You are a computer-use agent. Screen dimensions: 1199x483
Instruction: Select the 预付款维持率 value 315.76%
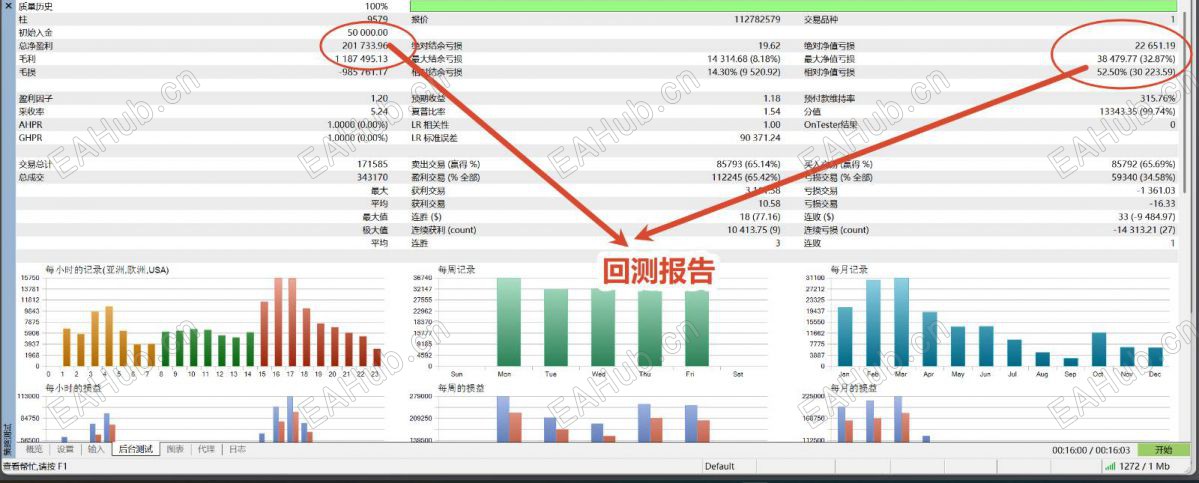[x=1158, y=99]
